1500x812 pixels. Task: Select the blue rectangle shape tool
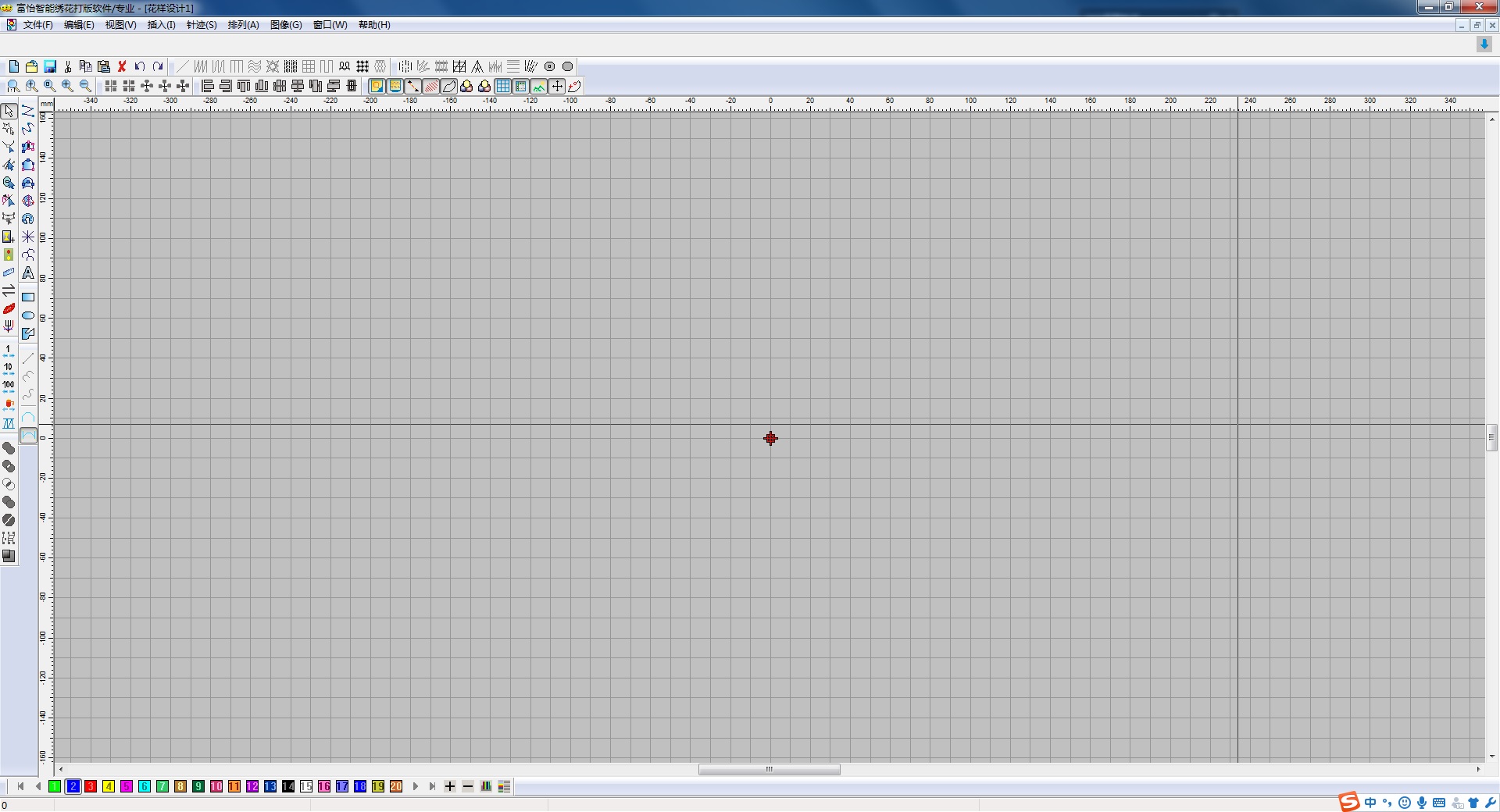coord(28,297)
